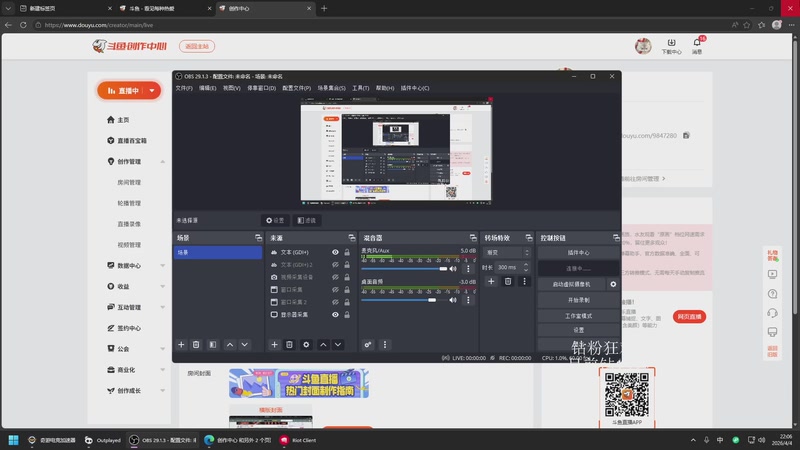
Task: Expand the 数据中心 sidebar section
Action: click(163, 266)
